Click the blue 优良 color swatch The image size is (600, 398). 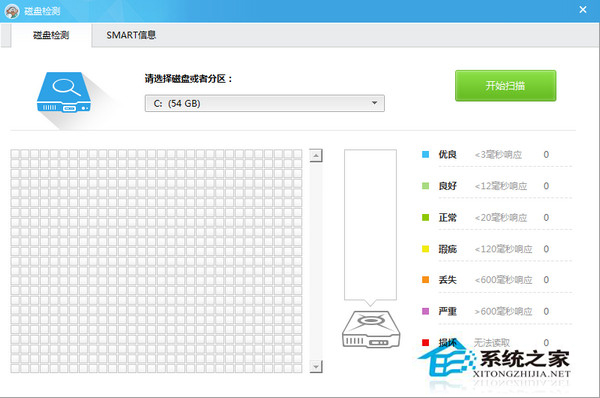(425, 155)
